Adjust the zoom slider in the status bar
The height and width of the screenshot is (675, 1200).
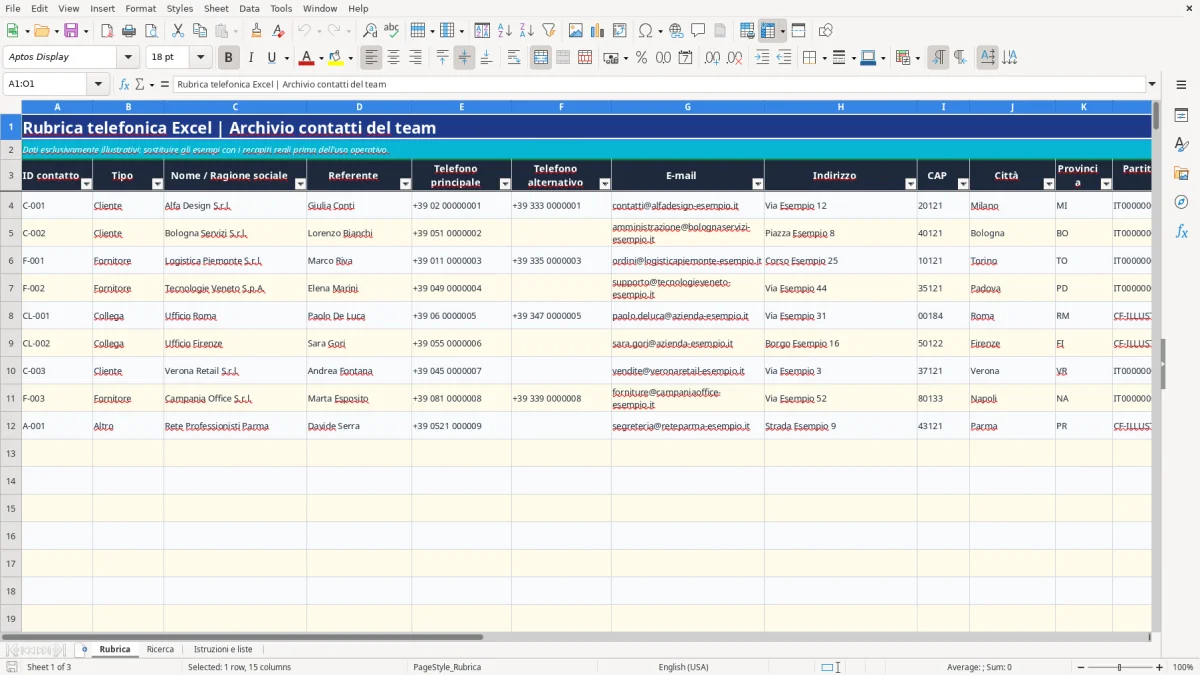coord(1119,667)
